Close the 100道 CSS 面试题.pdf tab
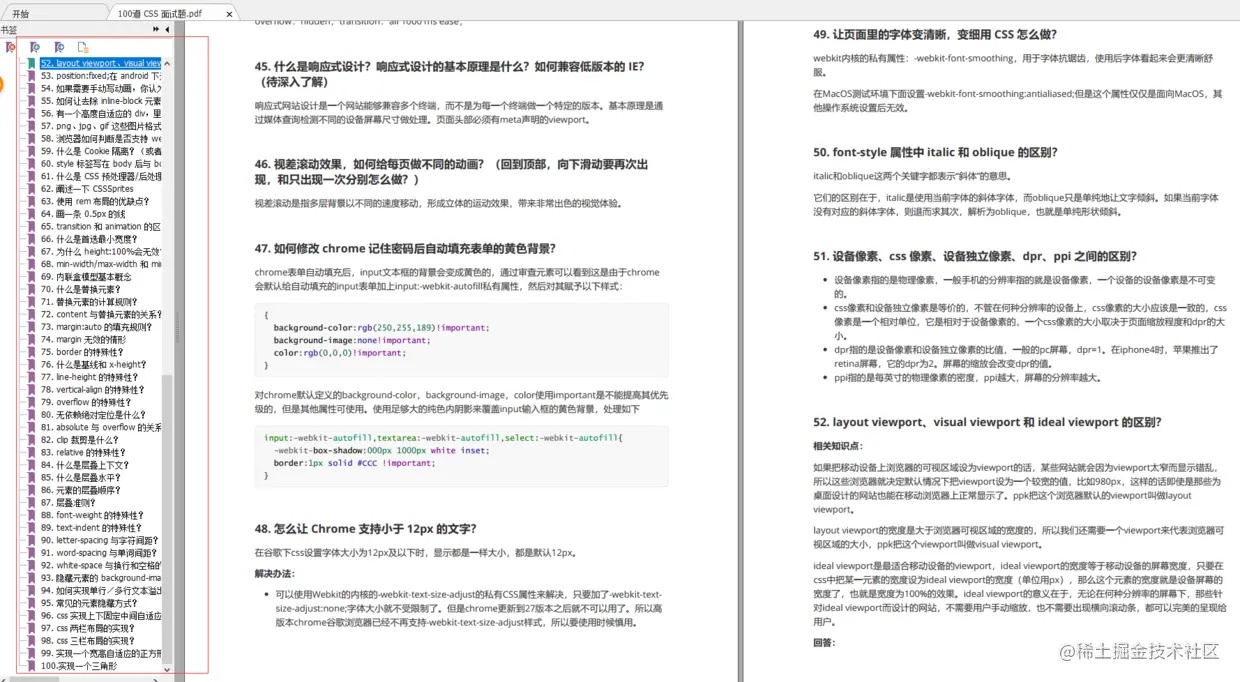Image resolution: width=1240 pixels, height=682 pixels. click(x=230, y=14)
